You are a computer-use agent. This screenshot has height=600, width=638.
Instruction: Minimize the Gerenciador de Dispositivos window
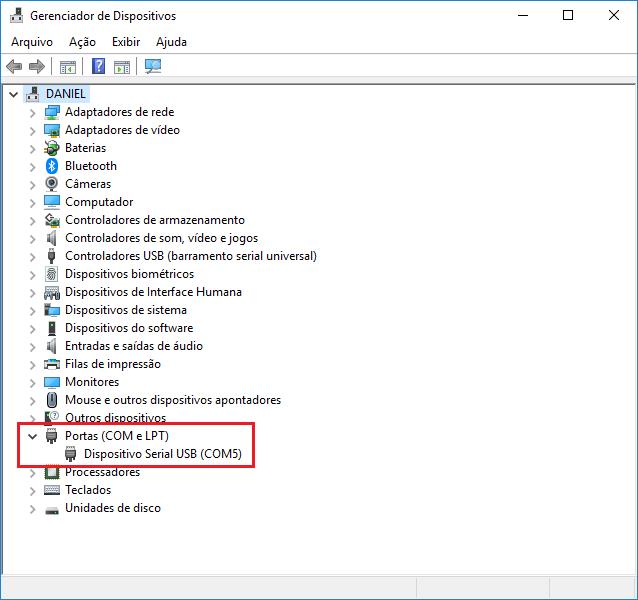[x=523, y=15]
